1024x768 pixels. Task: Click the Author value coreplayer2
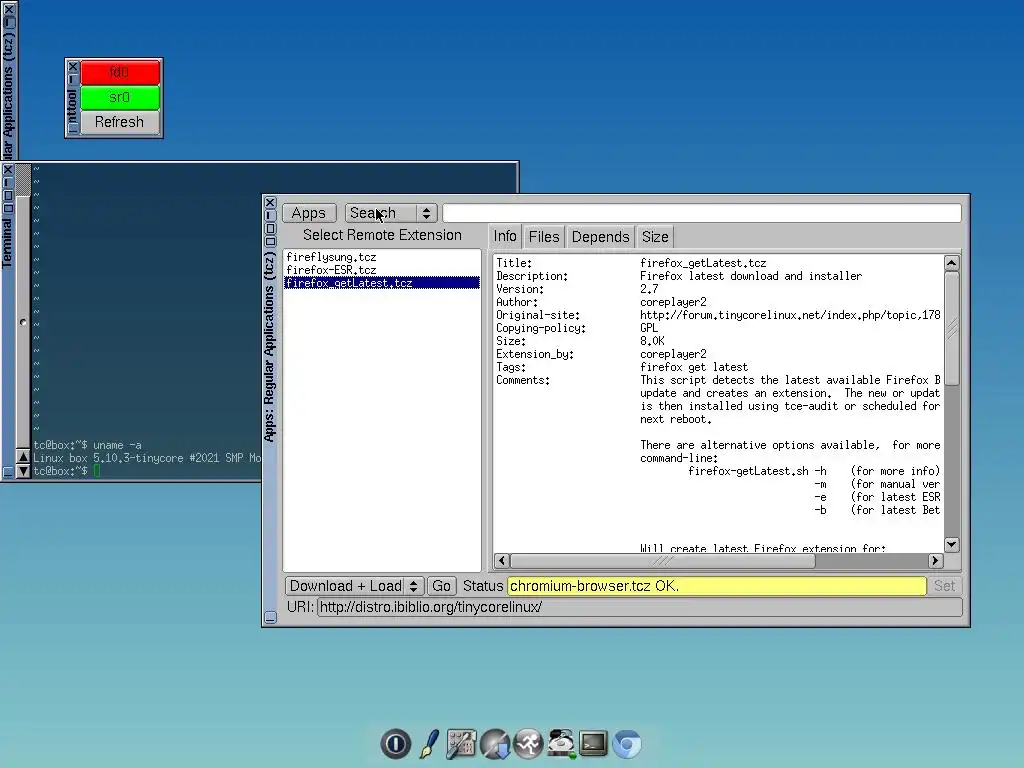[673, 302]
